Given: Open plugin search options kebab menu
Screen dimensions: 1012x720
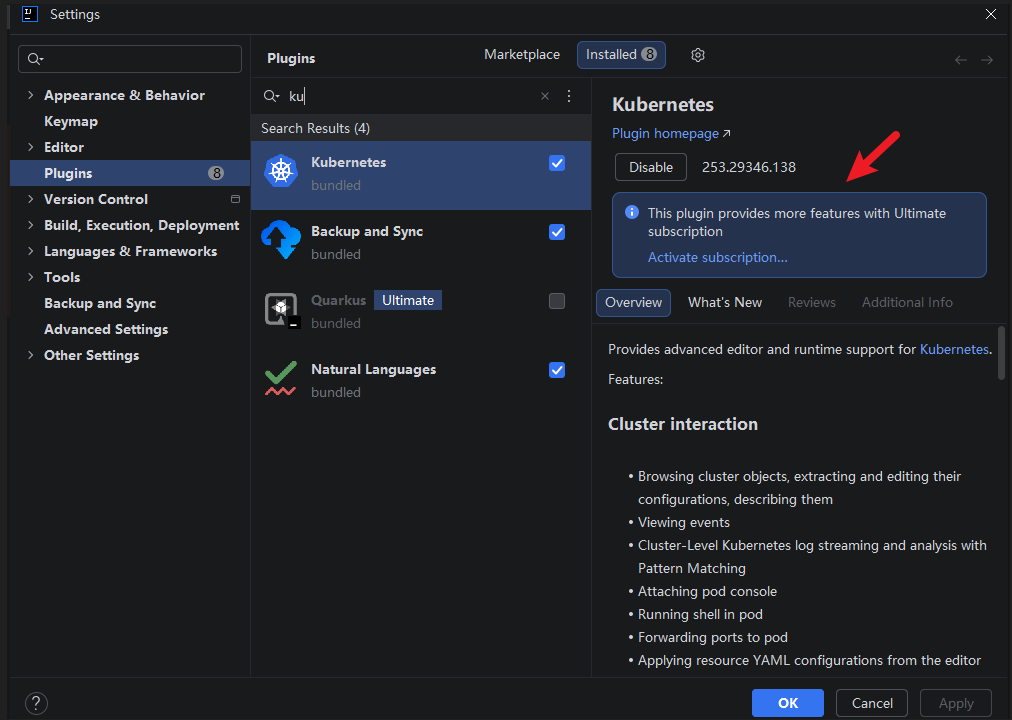Looking at the screenshot, I should click(569, 96).
